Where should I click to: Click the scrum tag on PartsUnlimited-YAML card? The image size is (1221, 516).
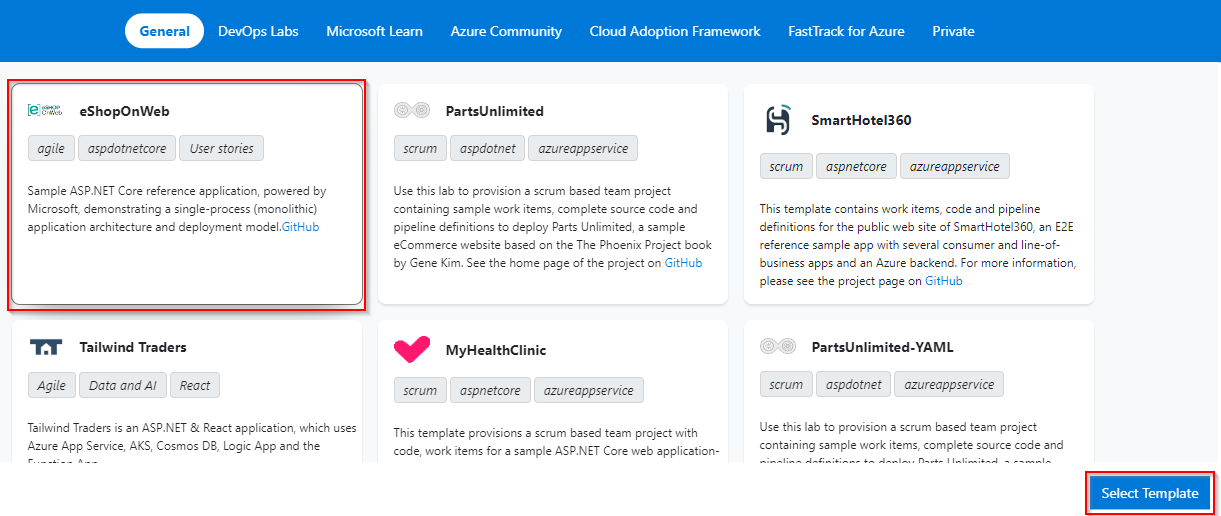(786, 384)
